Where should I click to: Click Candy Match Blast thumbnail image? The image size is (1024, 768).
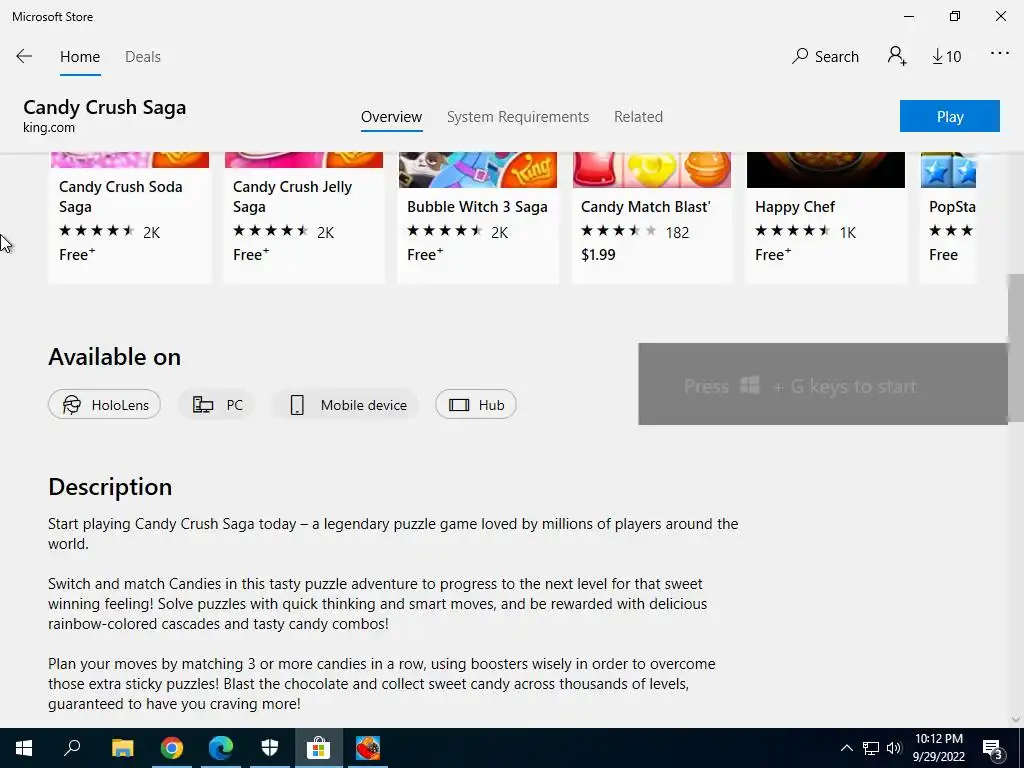[652, 170]
